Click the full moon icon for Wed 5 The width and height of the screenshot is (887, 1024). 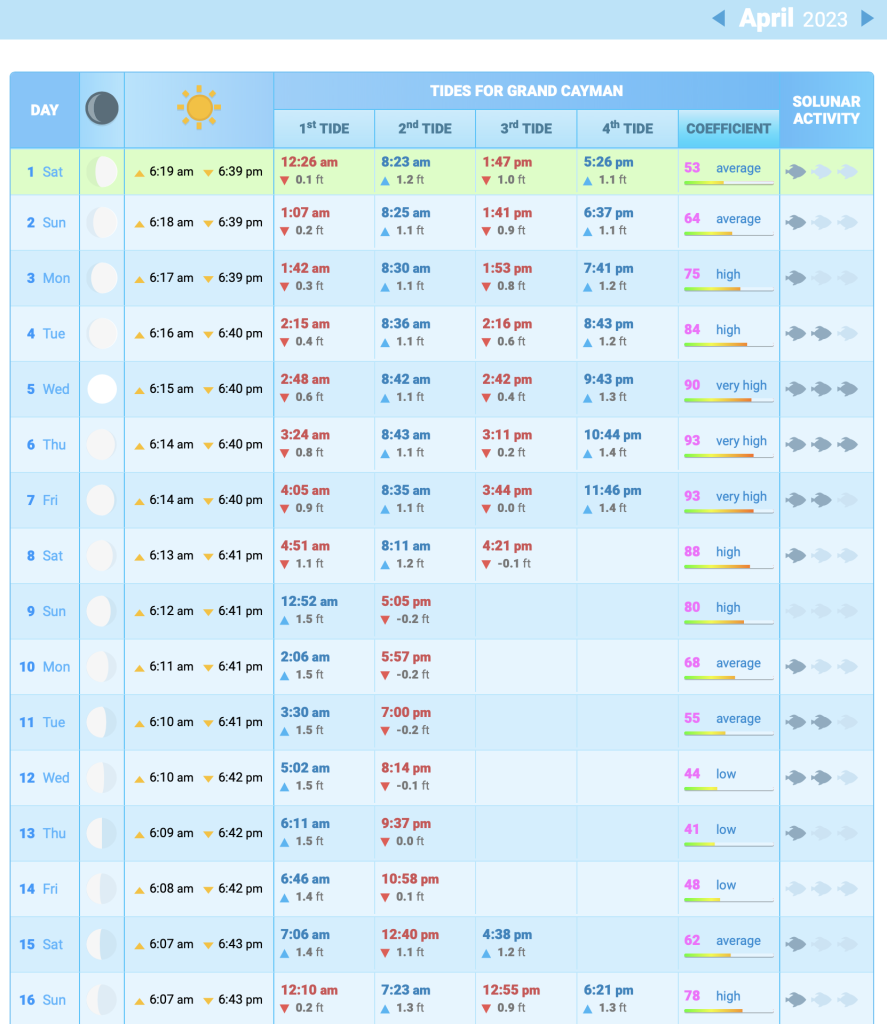tap(102, 389)
